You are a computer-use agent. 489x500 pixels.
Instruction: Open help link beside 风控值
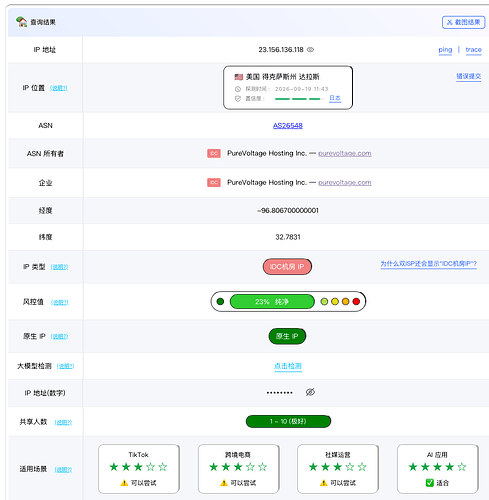click(60, 302)
